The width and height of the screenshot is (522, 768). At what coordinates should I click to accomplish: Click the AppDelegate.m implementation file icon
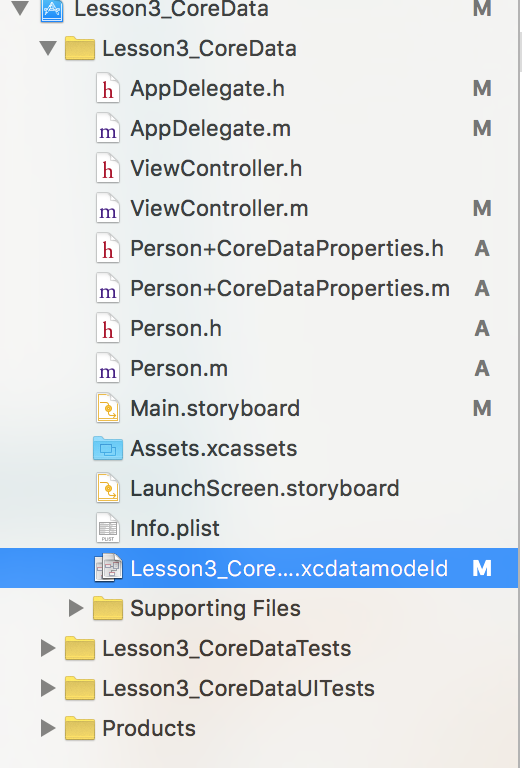coord(108,129)
